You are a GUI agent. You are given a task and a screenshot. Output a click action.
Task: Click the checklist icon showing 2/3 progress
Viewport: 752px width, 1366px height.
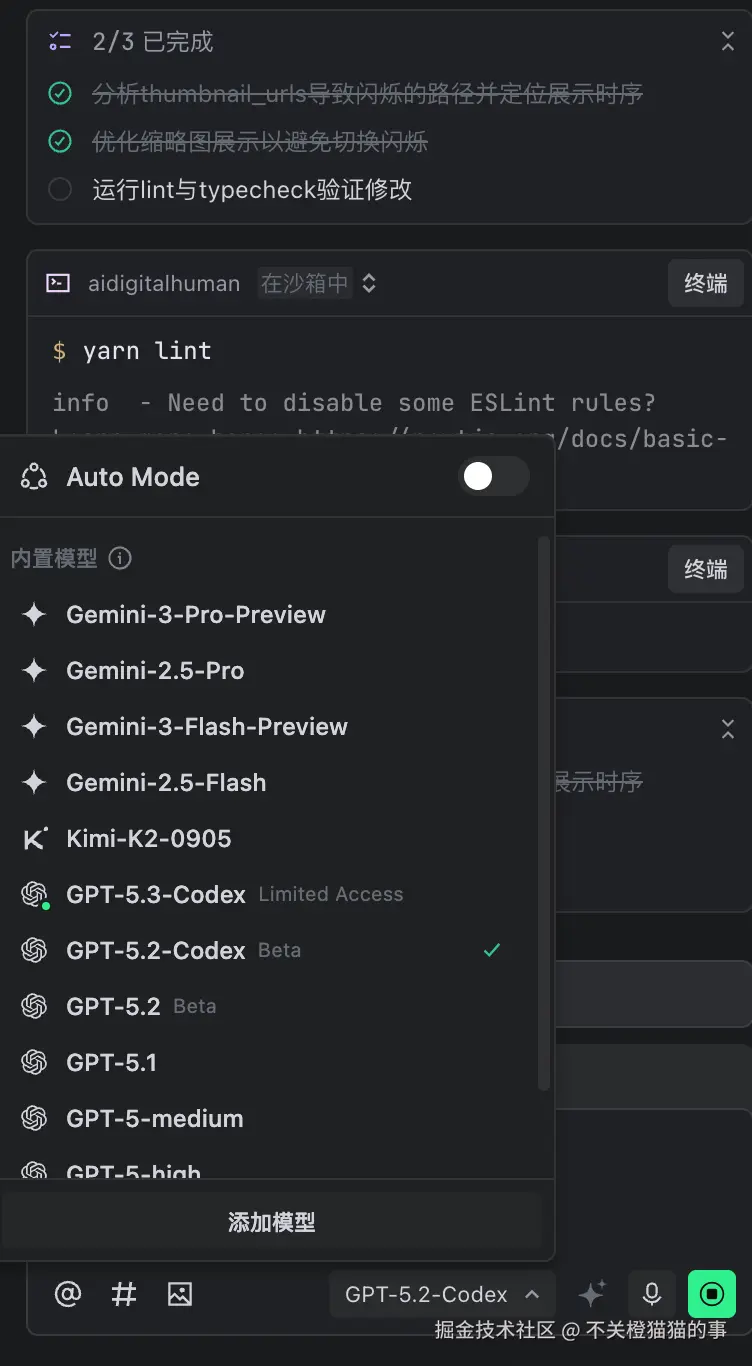59,41
